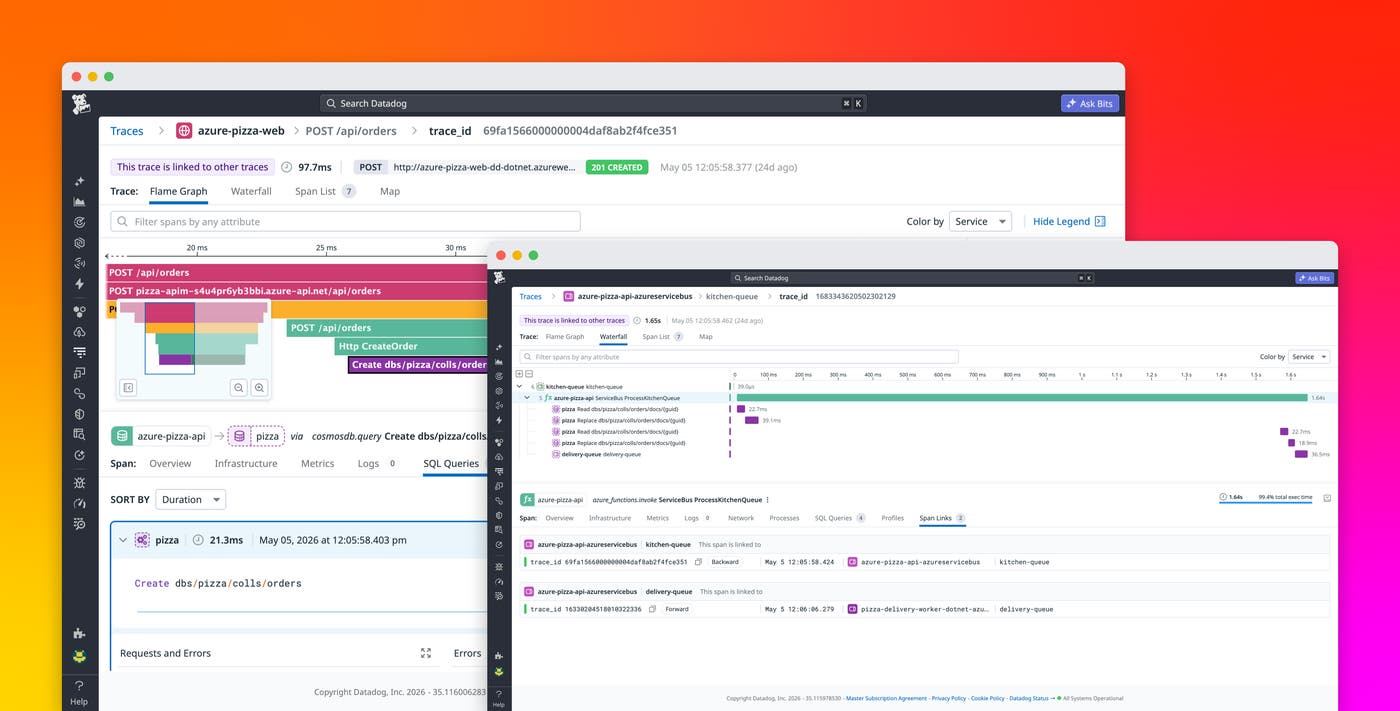Collapse the azure-pizza-api ServiceBus ProcessKitchenQueue row

(527, 397)
